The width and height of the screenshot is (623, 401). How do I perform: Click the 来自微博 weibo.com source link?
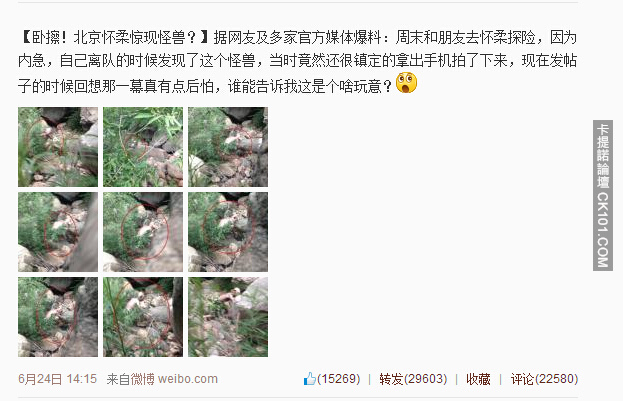point(162,379)
